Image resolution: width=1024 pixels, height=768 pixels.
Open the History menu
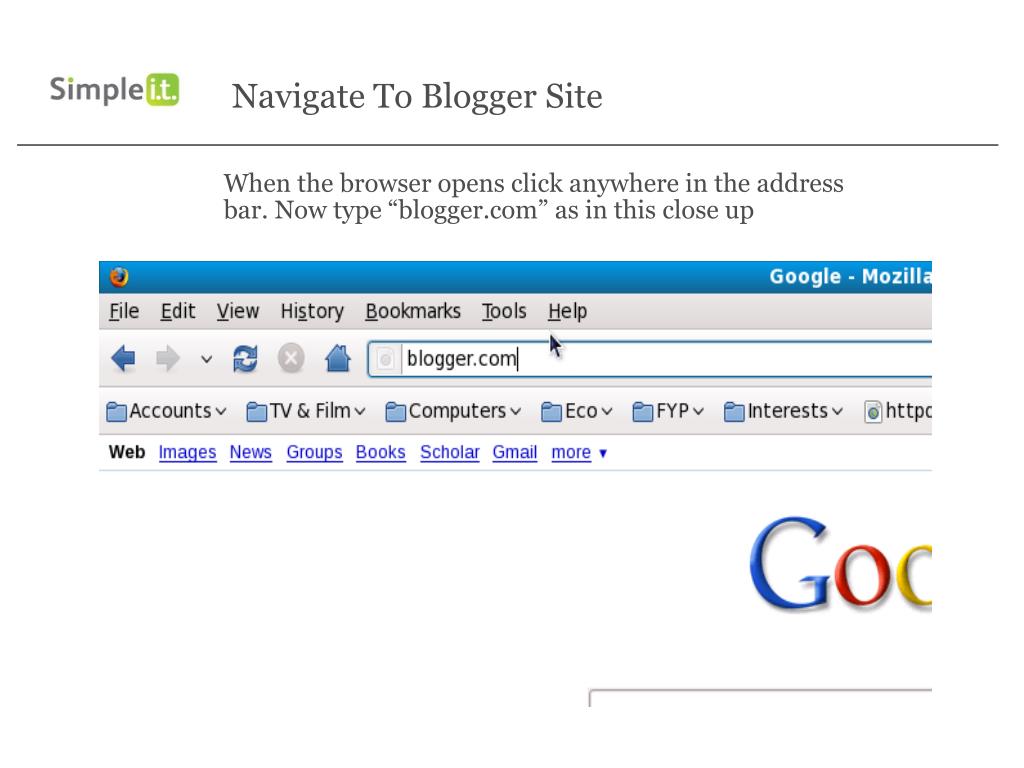pos(312,312)
